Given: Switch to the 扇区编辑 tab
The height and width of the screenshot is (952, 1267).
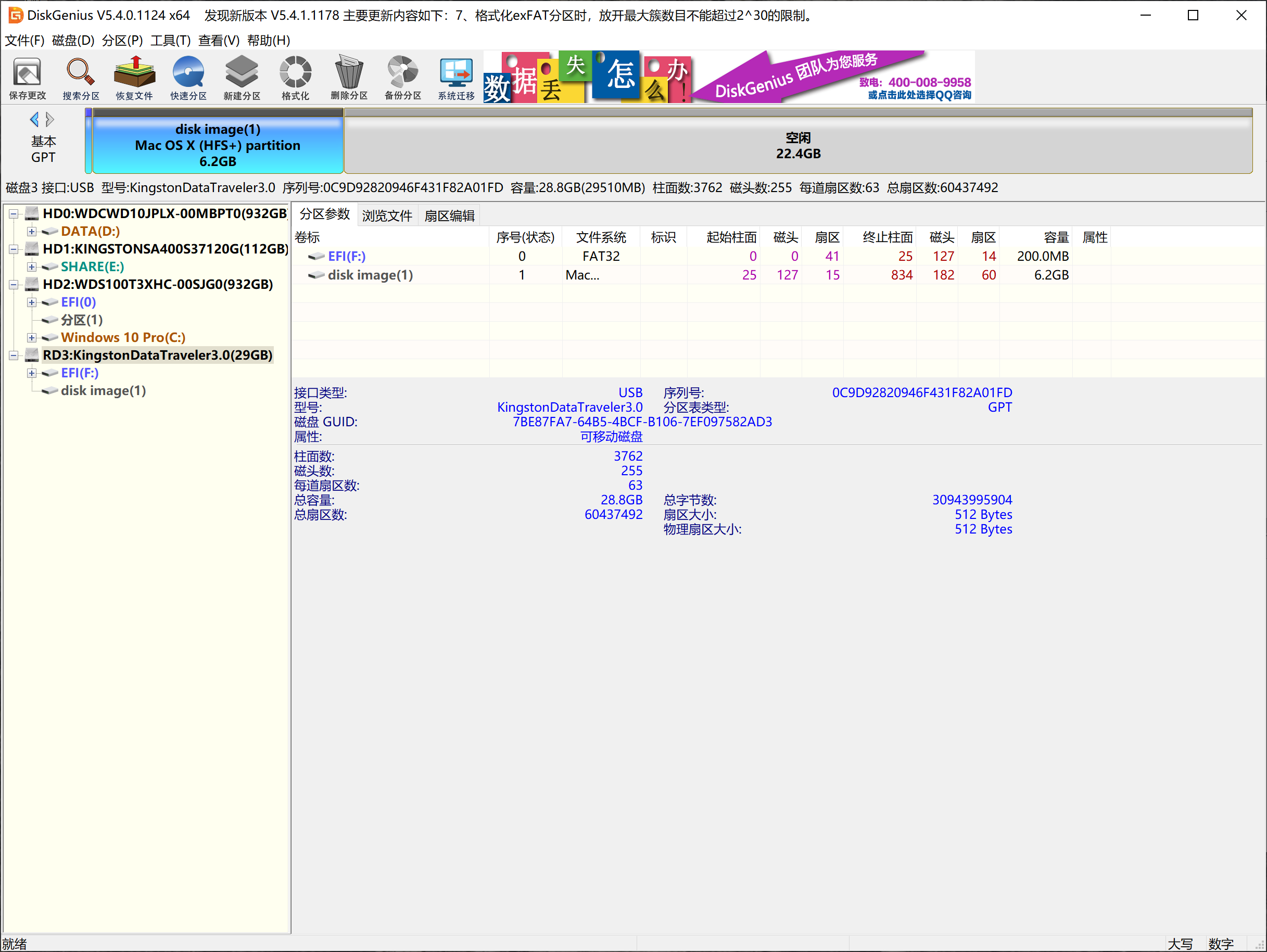Looking at the screenshot, I should 449,216.
